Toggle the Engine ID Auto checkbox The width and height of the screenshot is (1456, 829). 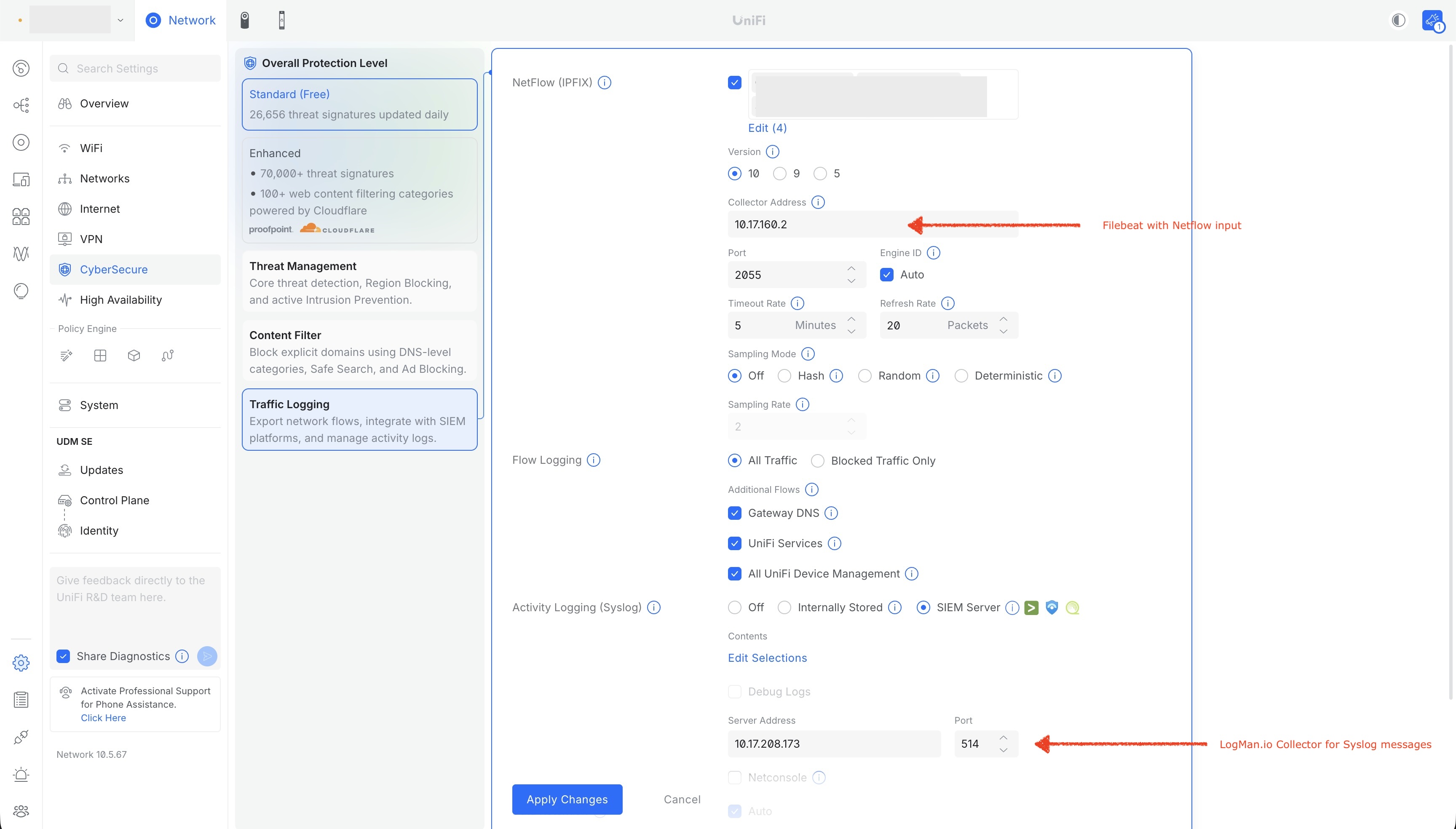[x=886, y=275]
